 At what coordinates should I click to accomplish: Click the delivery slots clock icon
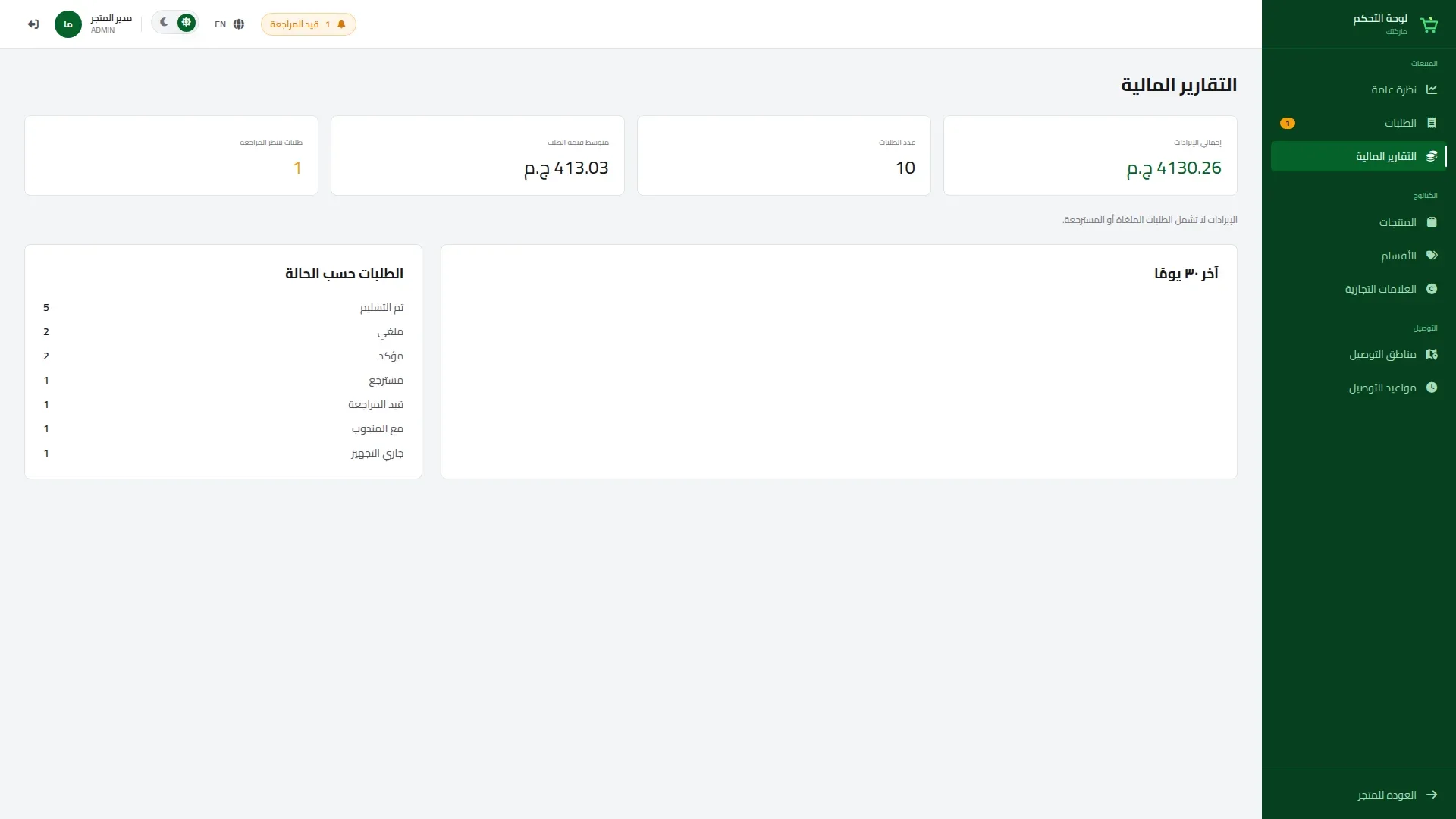point(1432,388)
